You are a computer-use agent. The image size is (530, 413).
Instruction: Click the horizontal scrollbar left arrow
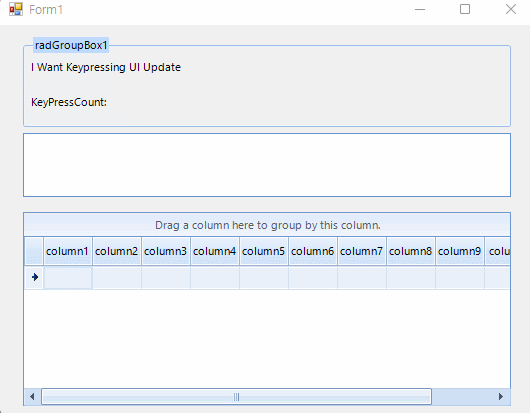32,396
